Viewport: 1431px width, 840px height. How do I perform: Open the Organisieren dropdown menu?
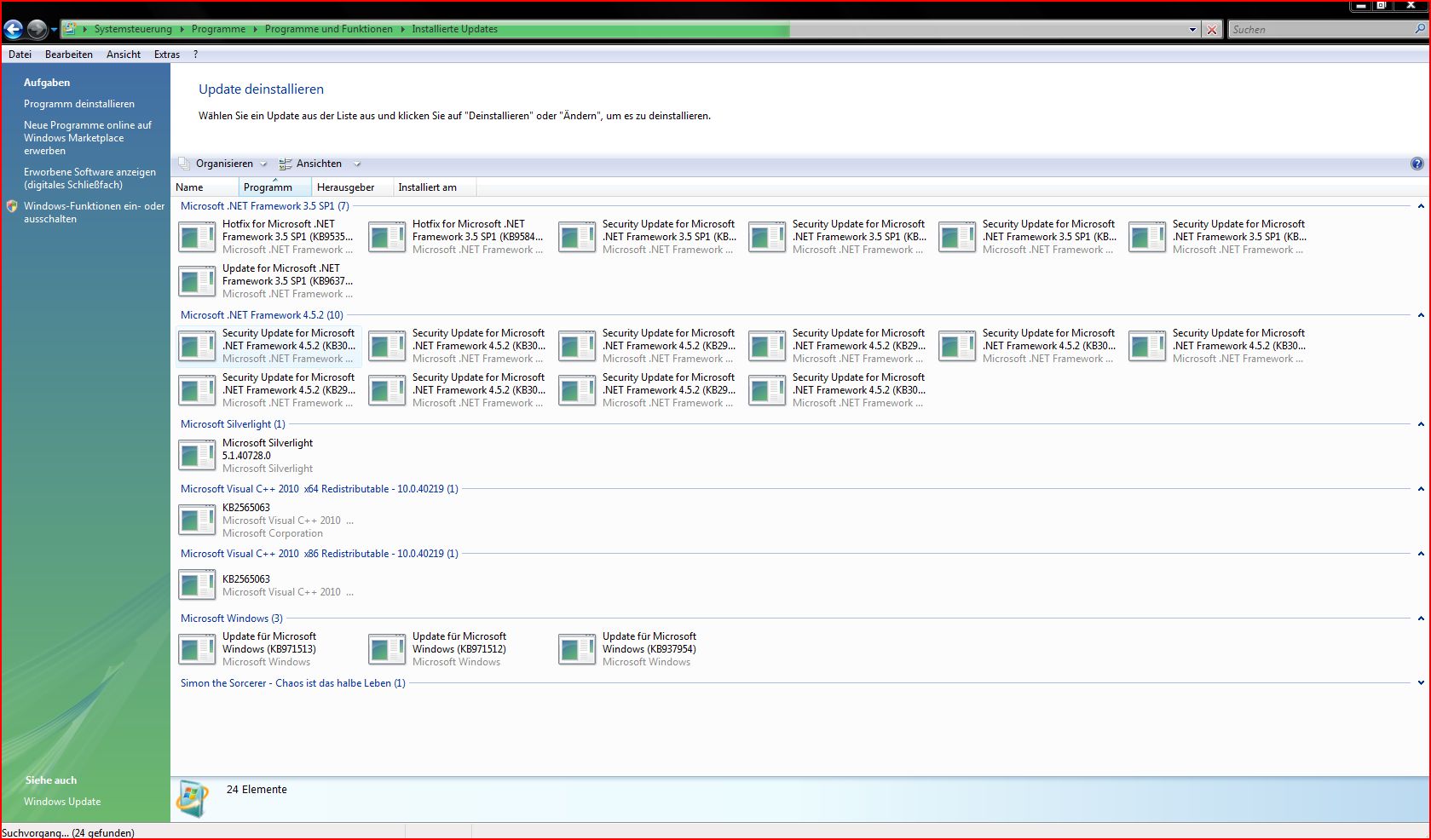point(224,164)
